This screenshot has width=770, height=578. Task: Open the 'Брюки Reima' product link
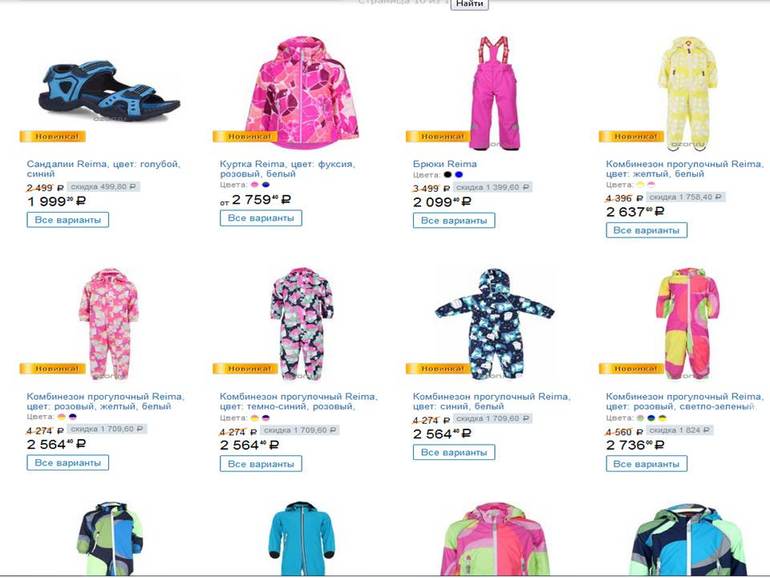[x=445, y=164]
